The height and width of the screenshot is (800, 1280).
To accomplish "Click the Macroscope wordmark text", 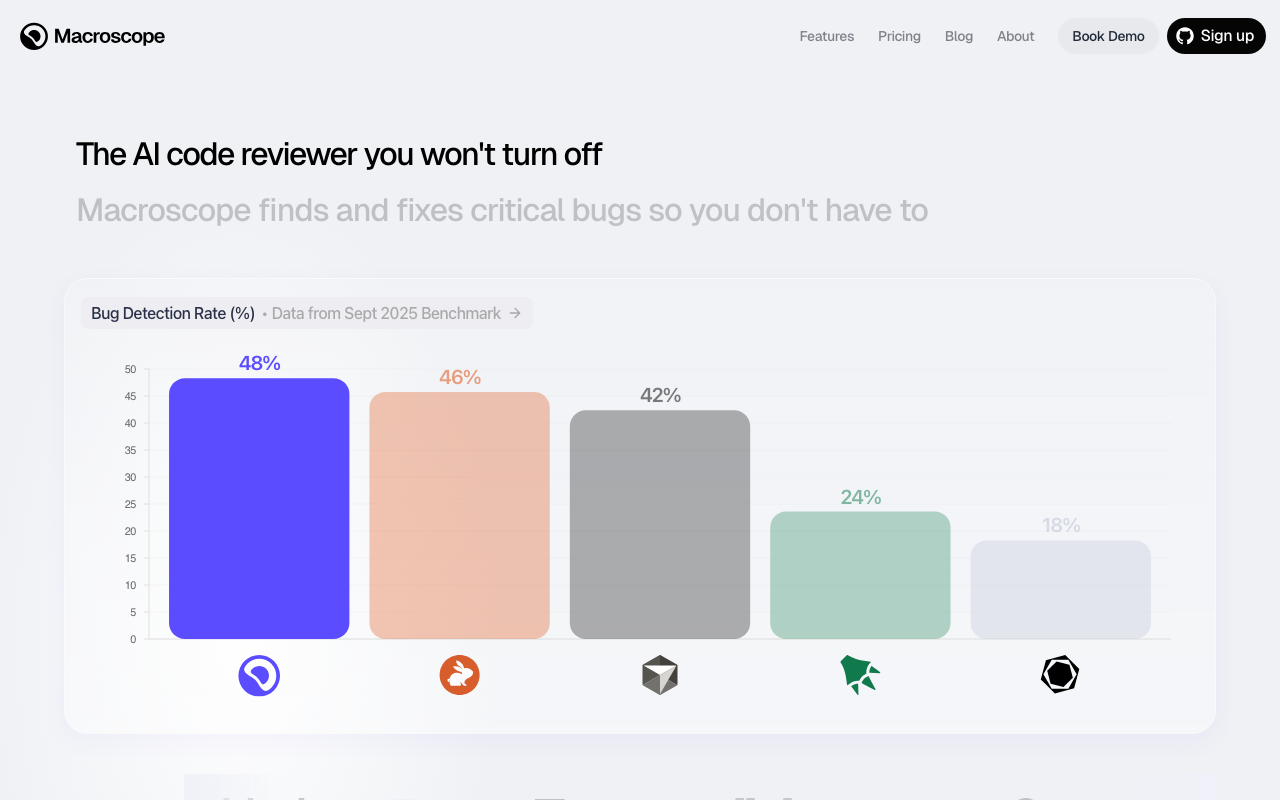I will 110,36.
